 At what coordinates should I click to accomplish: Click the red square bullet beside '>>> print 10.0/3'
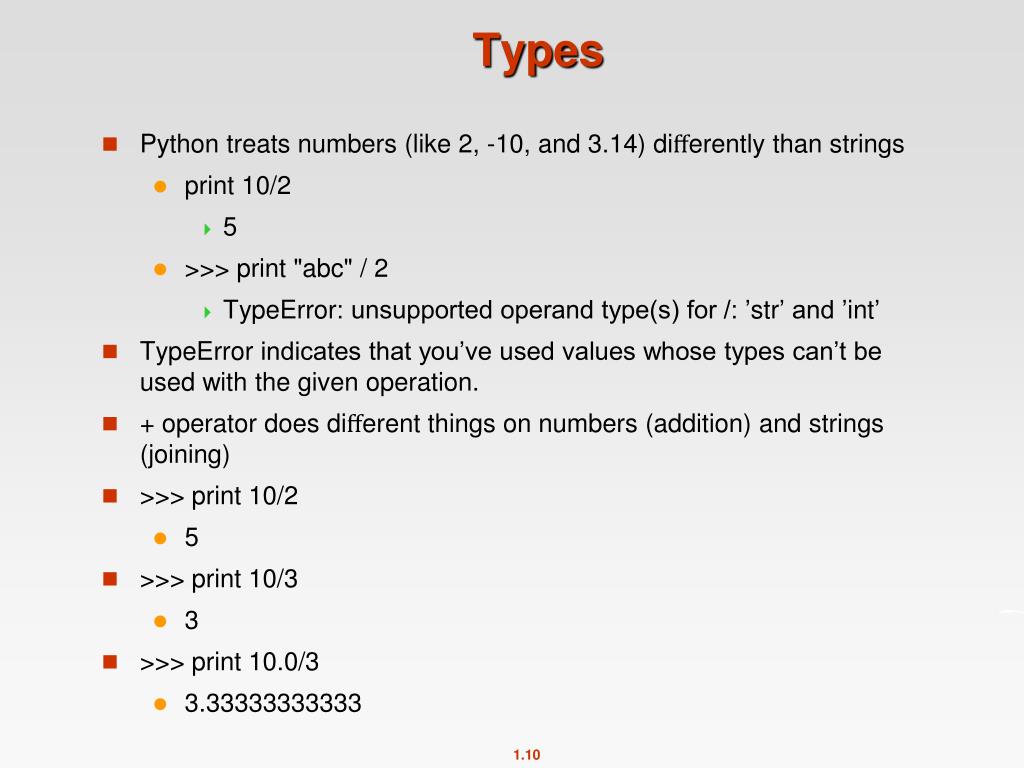(110, 662)
